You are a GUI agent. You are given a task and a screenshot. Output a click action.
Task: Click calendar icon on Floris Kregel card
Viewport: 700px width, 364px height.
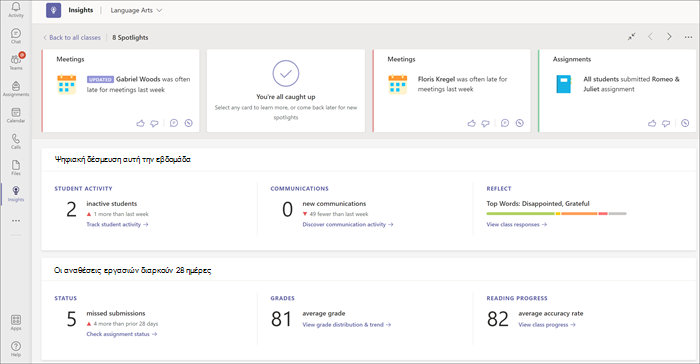pyautogui.click(x=398, y=84)
